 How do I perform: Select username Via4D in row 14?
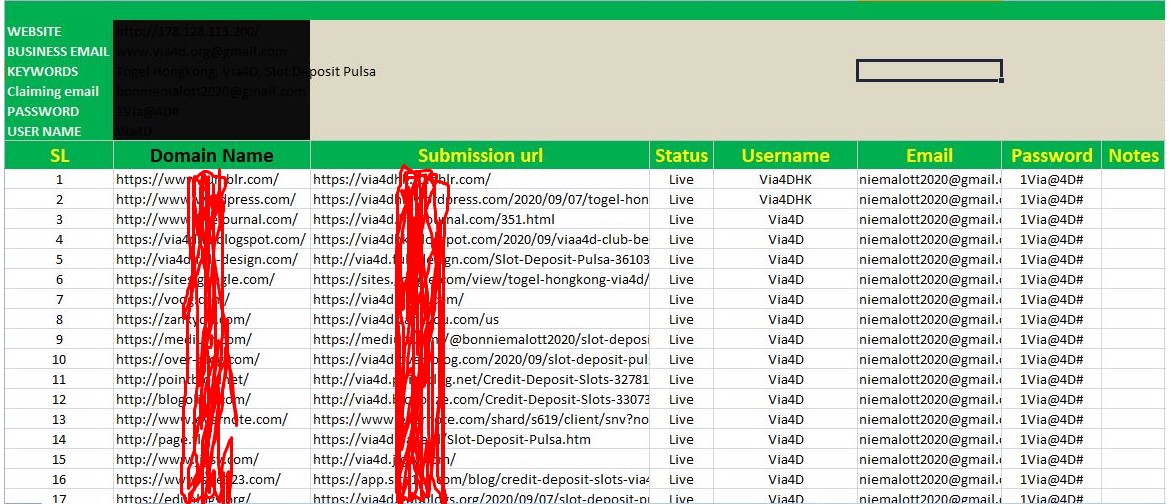coord(785,440)
